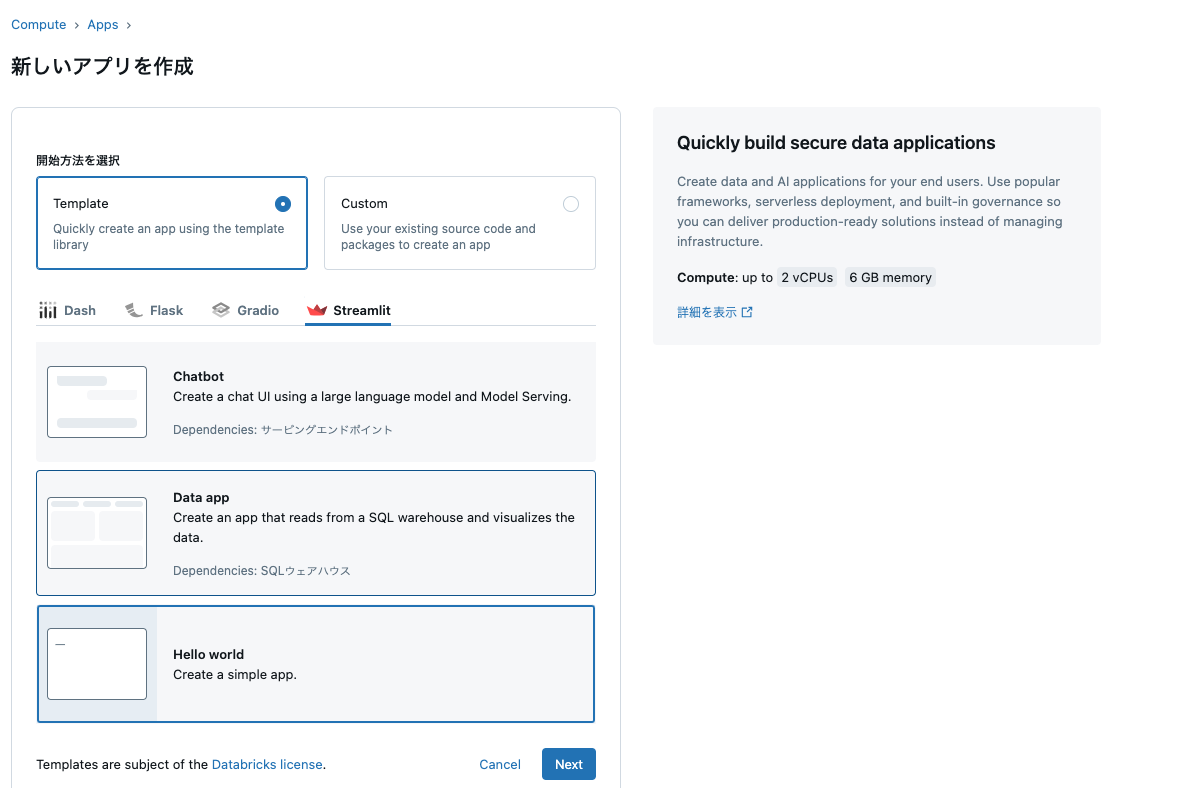The width and height of the screenshot is (1185, 797).
Task: Click the Compute breadcrumb link
Action: 39,25
